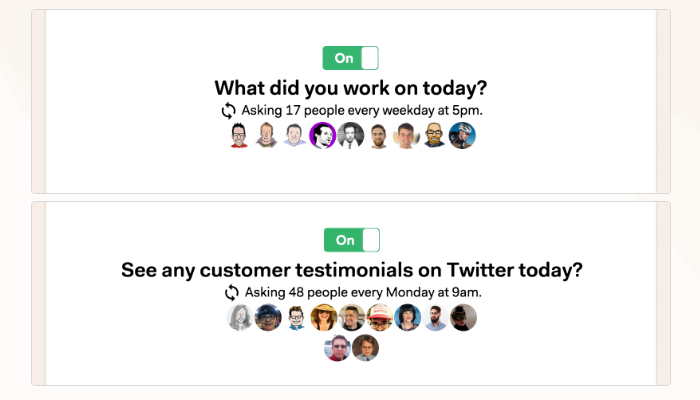Image resolution: width=700 pixels, height=400 pixels.
Task: Open 'See any customer testimonials on Twitter today?'
Action: point(351,270)
